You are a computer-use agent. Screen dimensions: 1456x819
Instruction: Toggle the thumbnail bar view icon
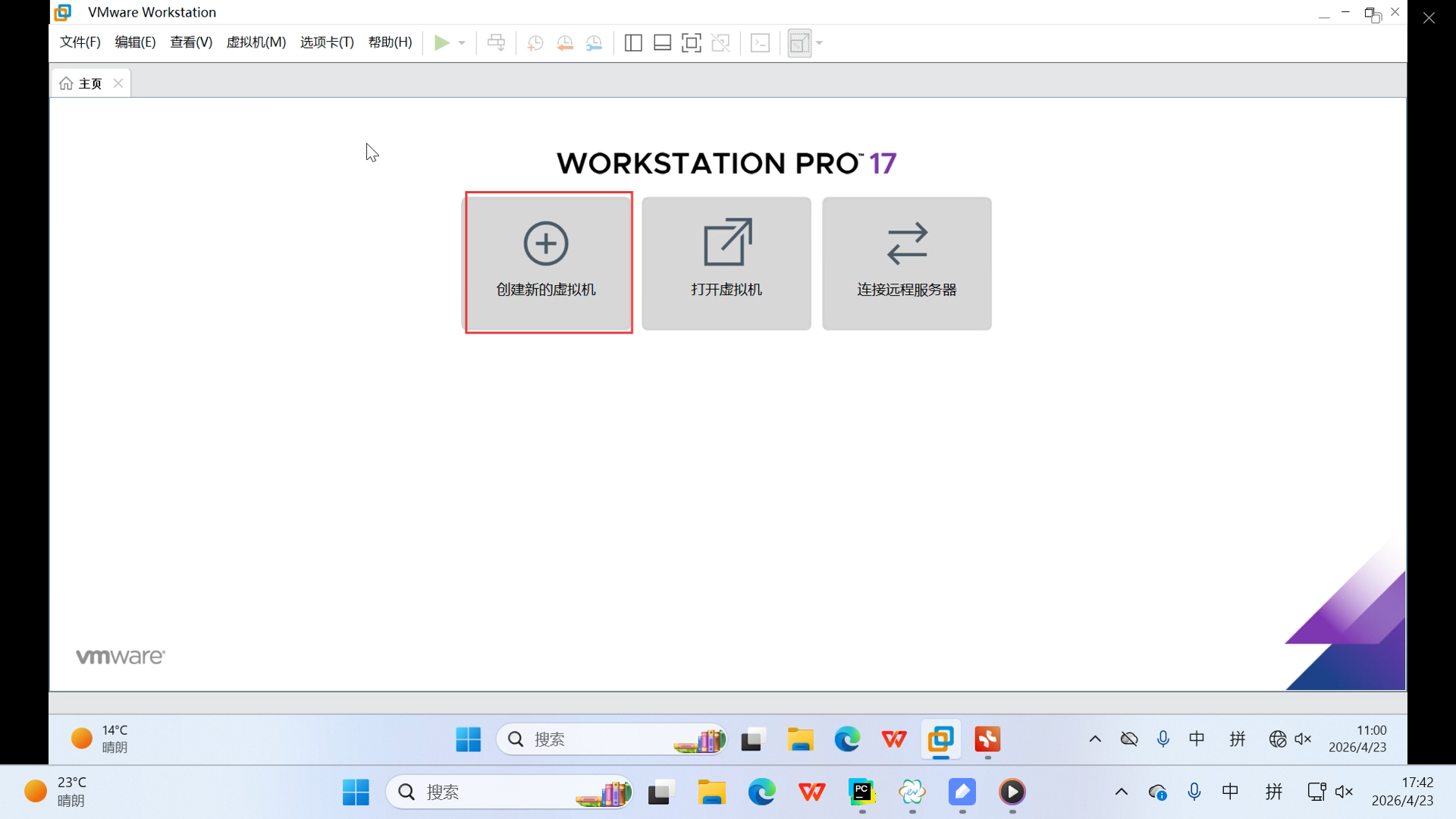click(x=662, y=43)
